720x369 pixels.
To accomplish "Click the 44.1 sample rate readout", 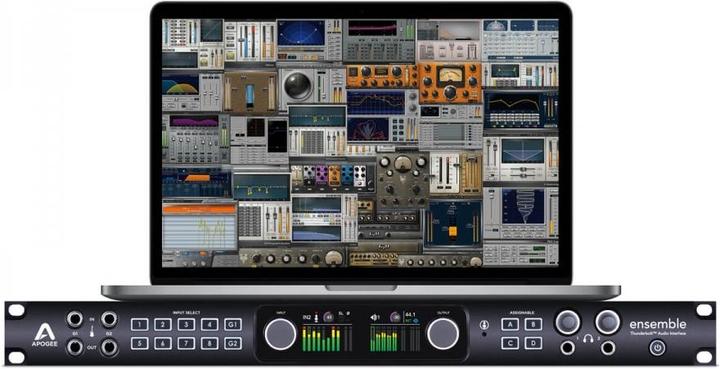I will [x=410, y=315].
